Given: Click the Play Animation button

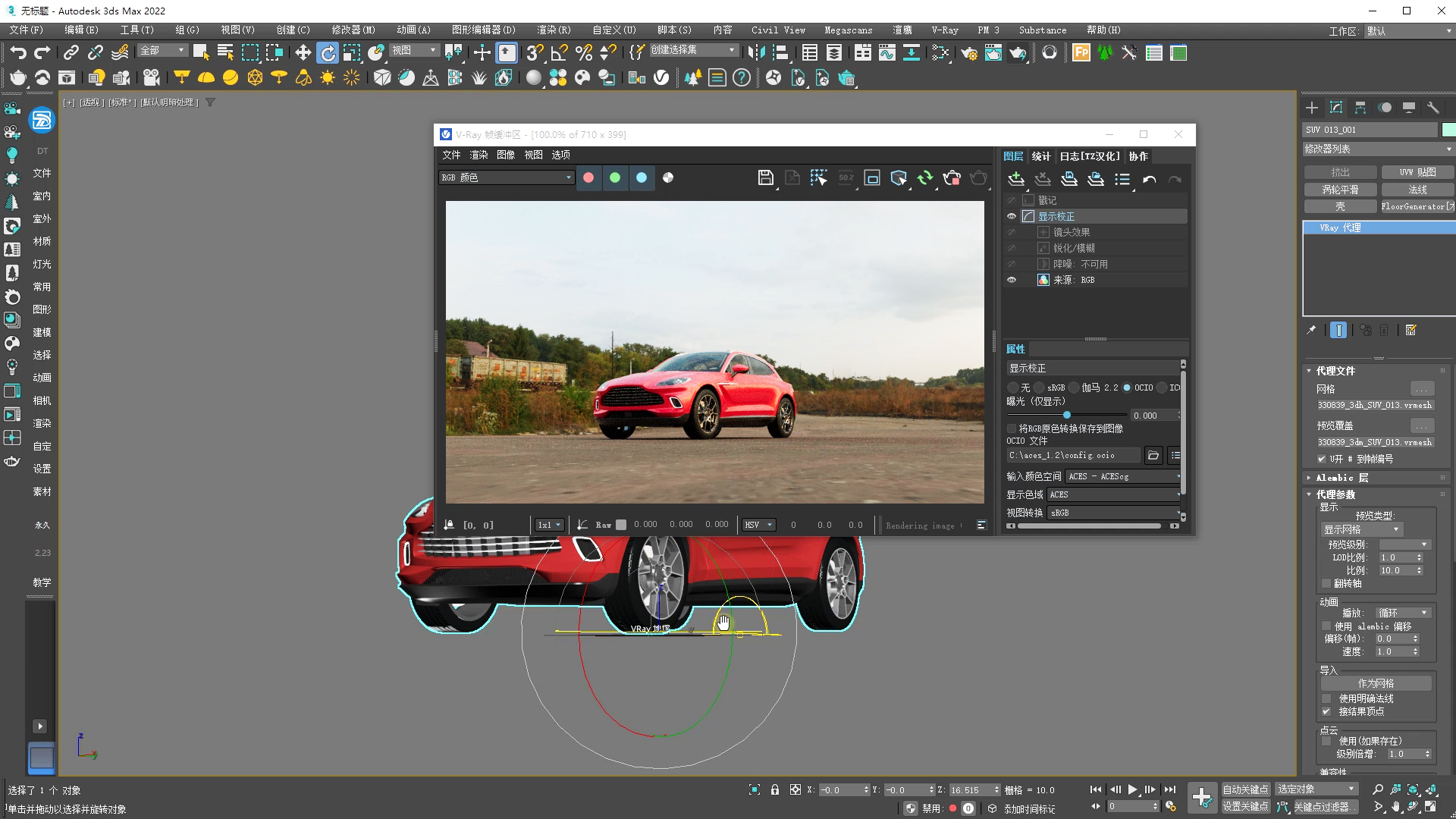Looking at the screenshot, I should 1132,789.
